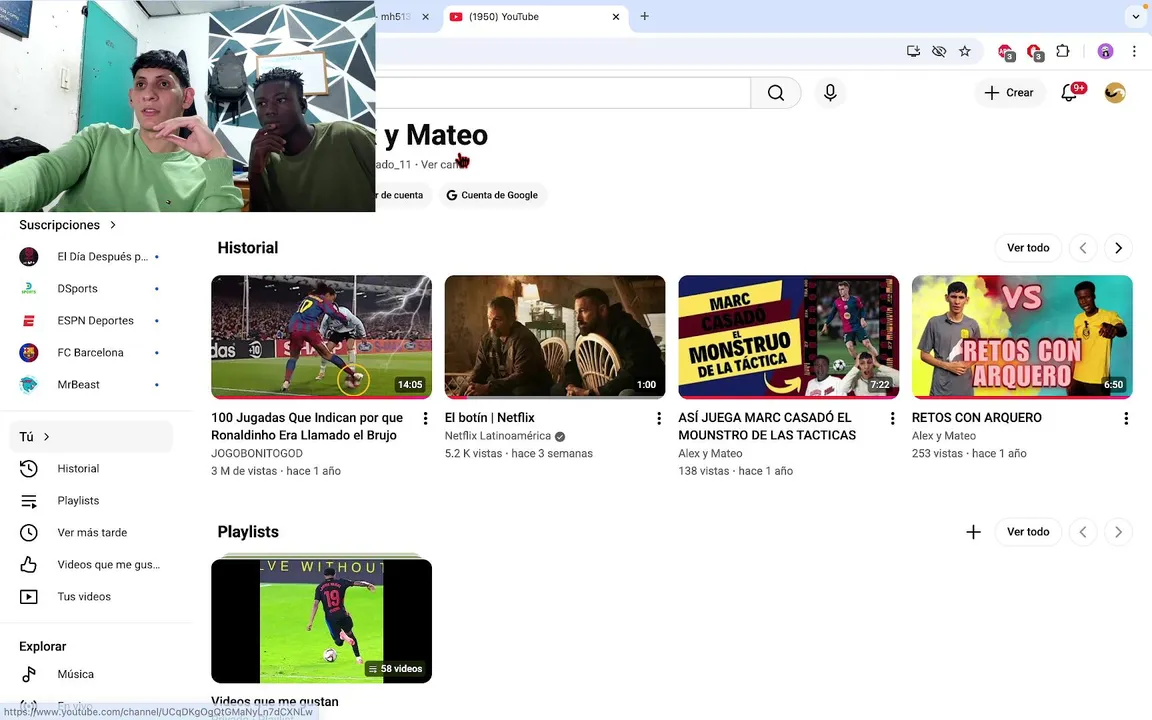Click Ver todo in Playlists section
Image resolution: width=1152 pixels, height=720 pixels.
(1028, 532)
